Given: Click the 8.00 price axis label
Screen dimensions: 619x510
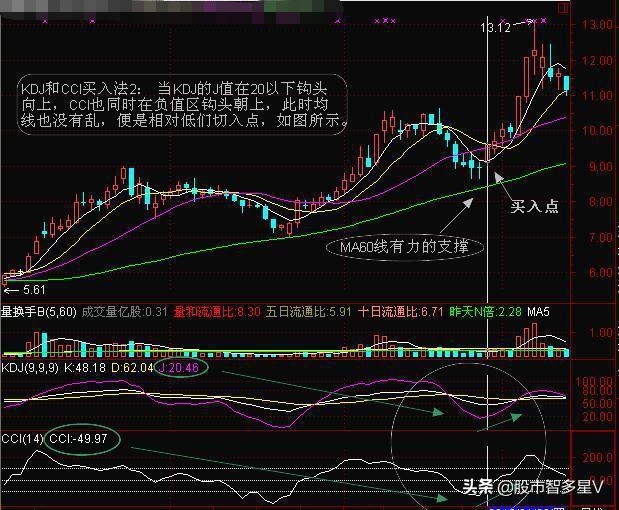Looking at the screenshot, I should coord(600,201).
